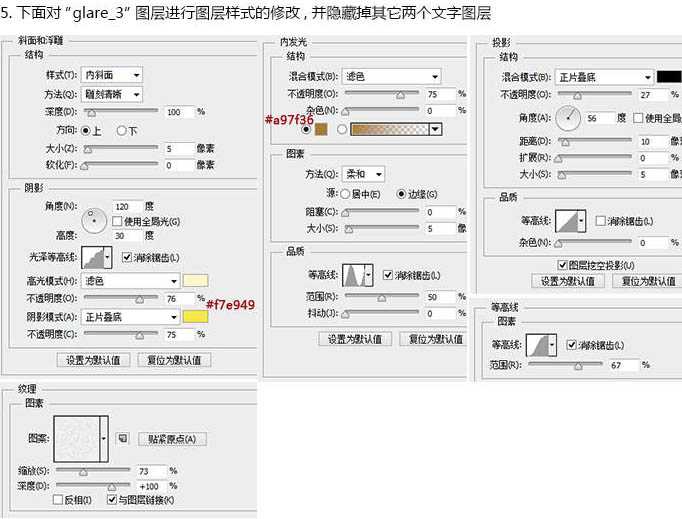The image size is (682, 519).
Task: Toggle Link with Layer checkbox in texture
Action: pyautogui.click(x=112, y=500)
